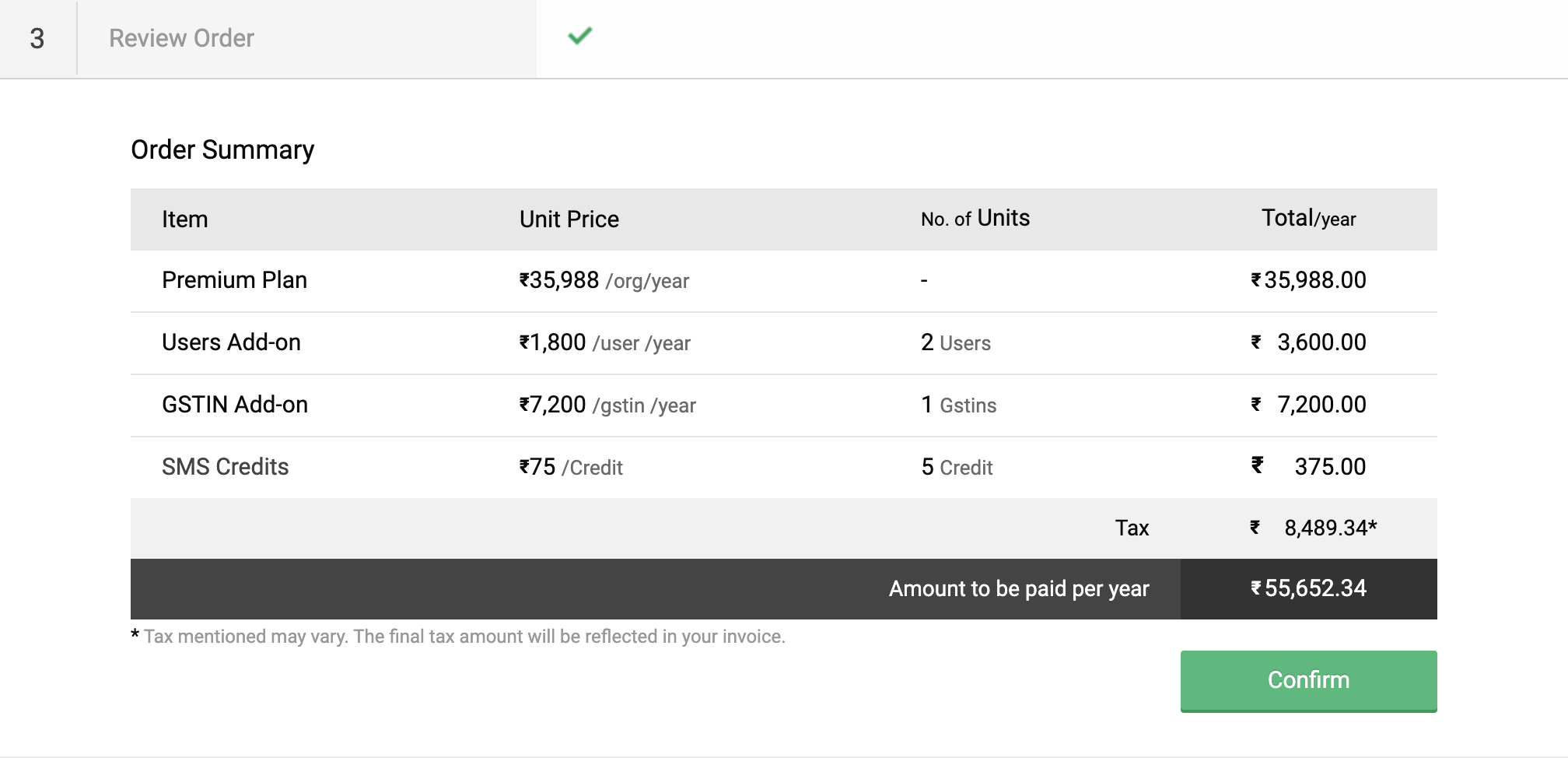This screenshot has width=1568, height=758.
Task: Click the Unit Price column header
Action: [569, 219]
